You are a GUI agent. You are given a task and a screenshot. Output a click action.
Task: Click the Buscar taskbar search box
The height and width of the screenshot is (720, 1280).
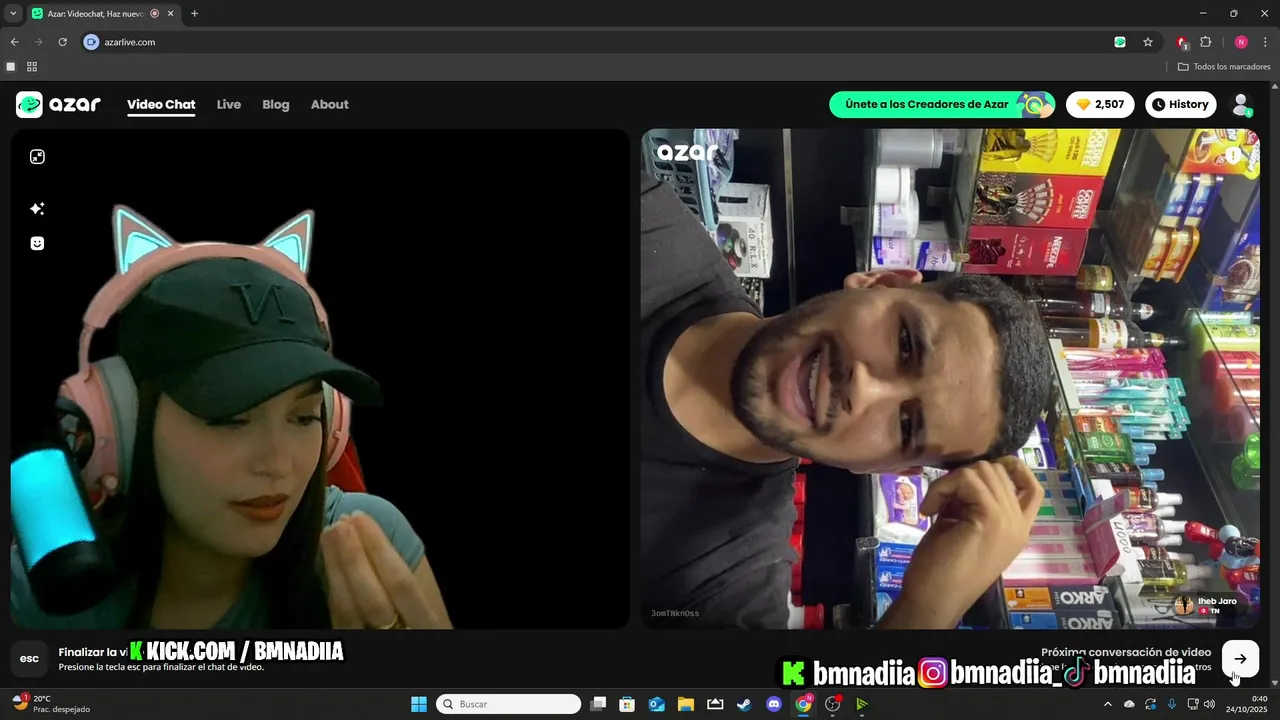coord(509,704)
